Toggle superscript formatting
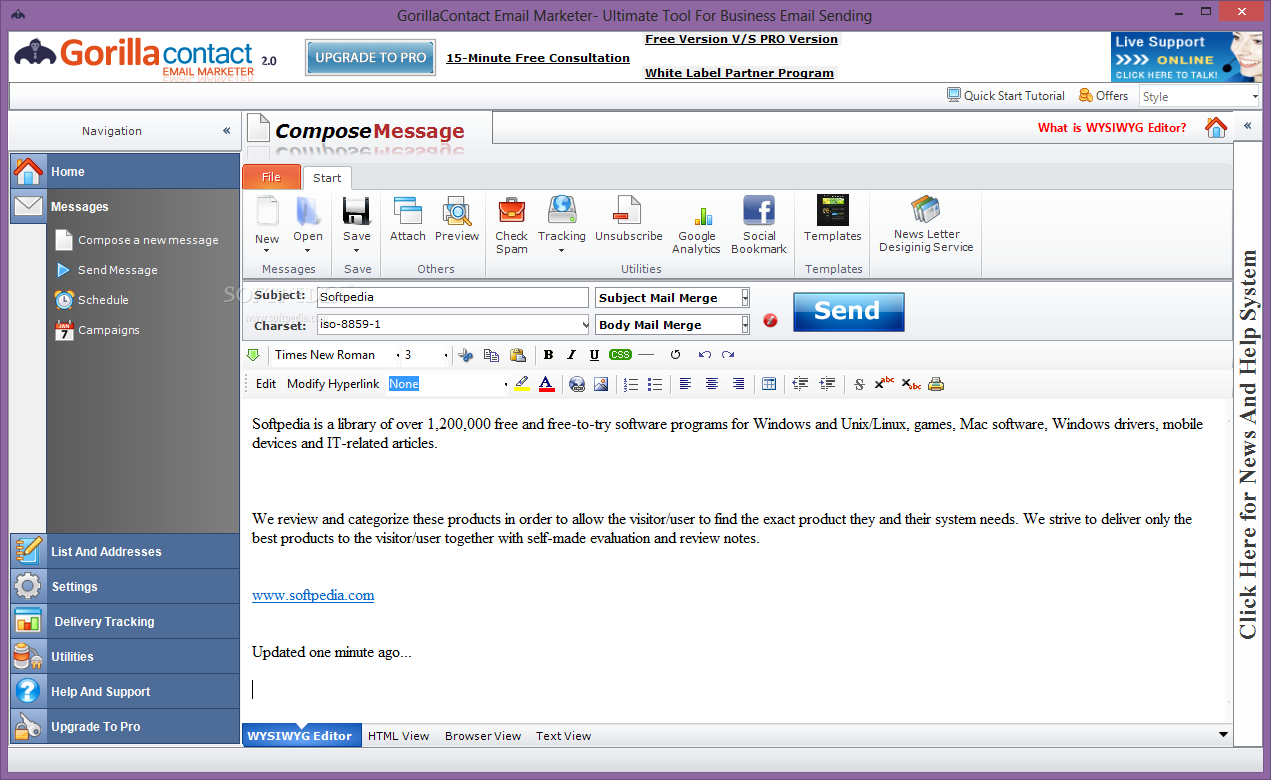 (884, 384)
